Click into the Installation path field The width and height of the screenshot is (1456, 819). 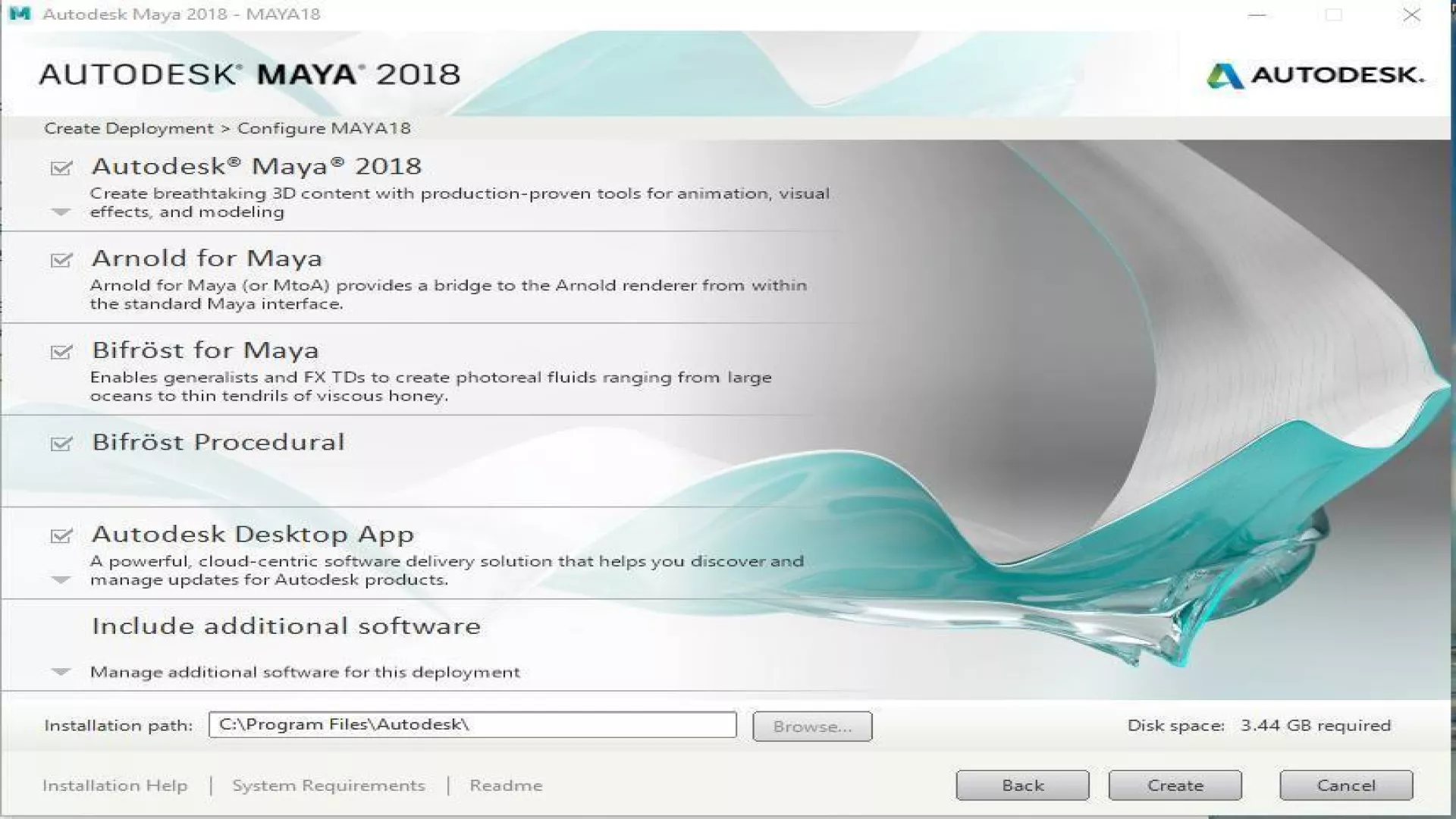tap(472, 725)
